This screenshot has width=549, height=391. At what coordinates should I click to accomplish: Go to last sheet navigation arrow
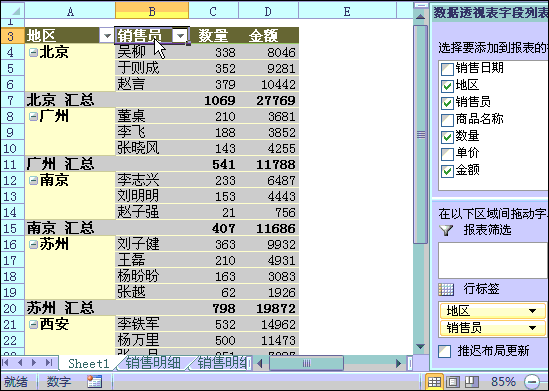click(49, 363)
